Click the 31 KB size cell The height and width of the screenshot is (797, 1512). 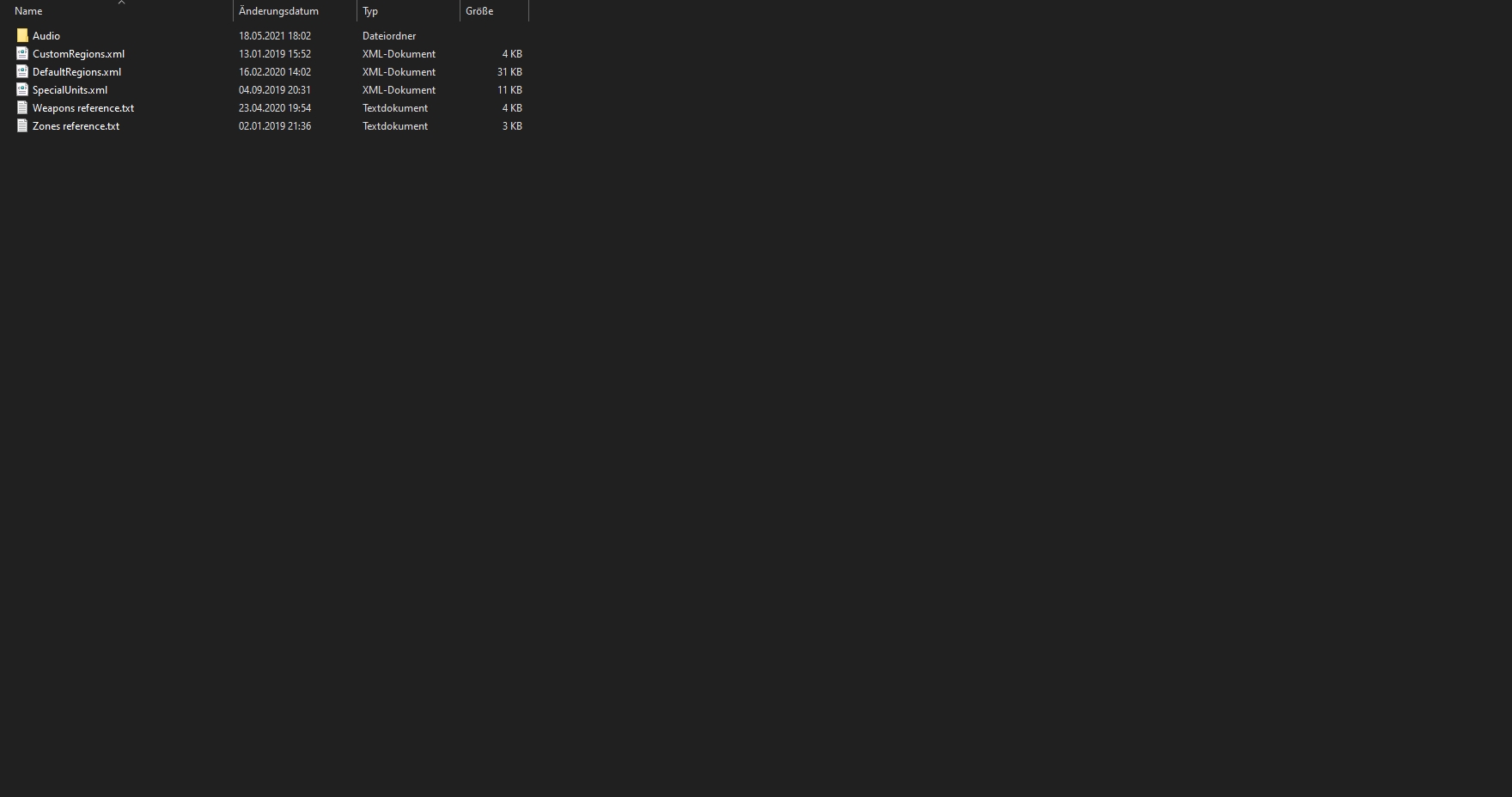pos(509,72)
